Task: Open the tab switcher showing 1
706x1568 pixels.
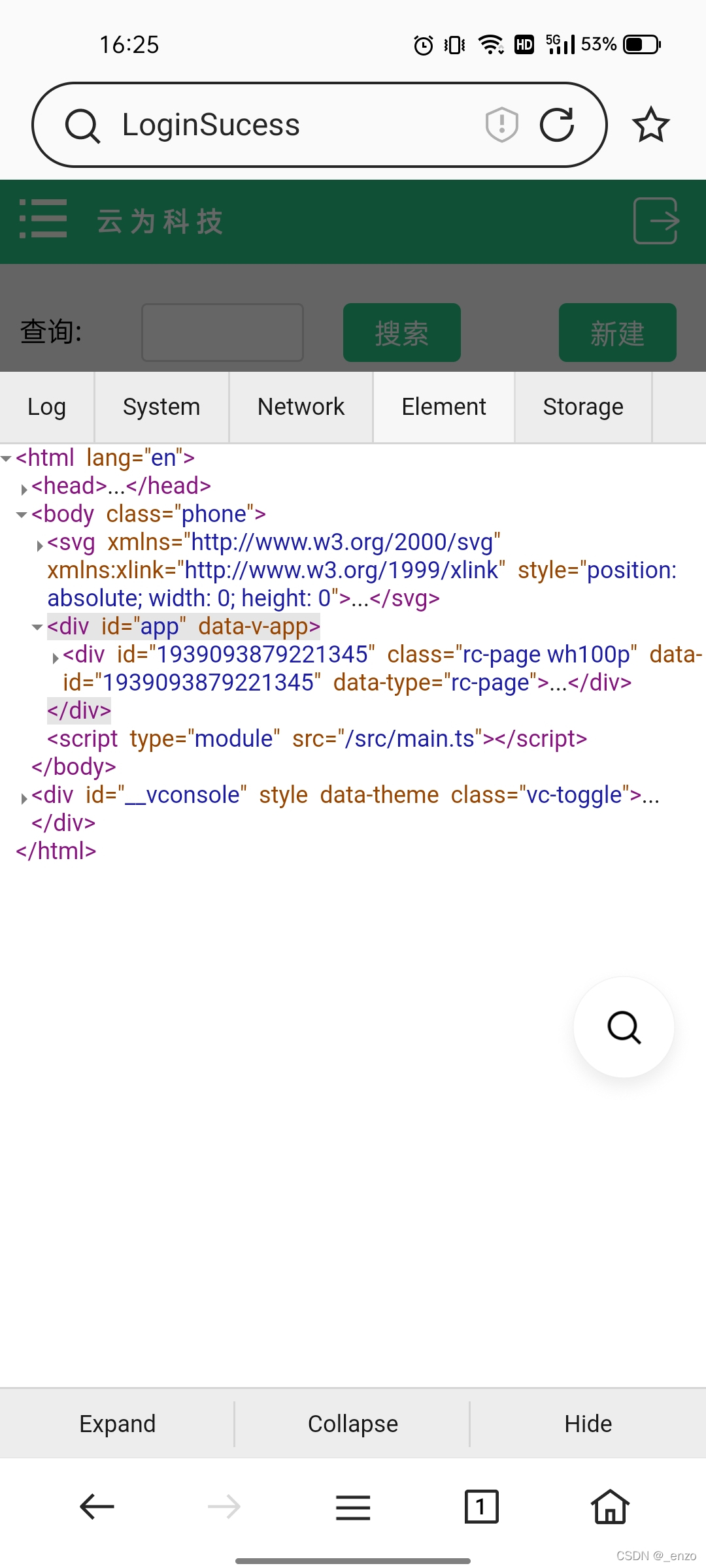Action: [482, 1507]
